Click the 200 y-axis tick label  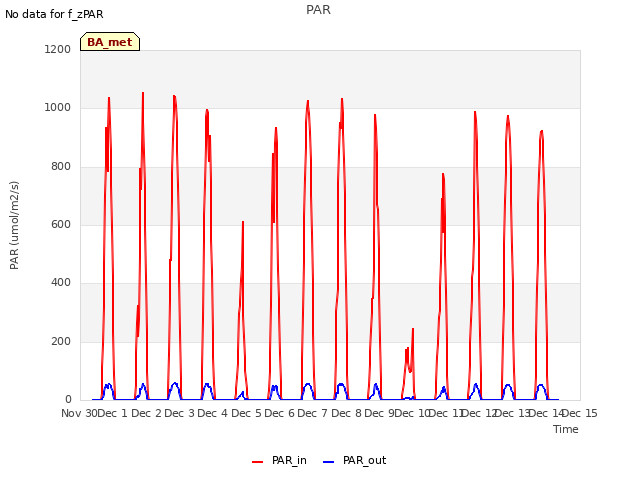[61, 341]
